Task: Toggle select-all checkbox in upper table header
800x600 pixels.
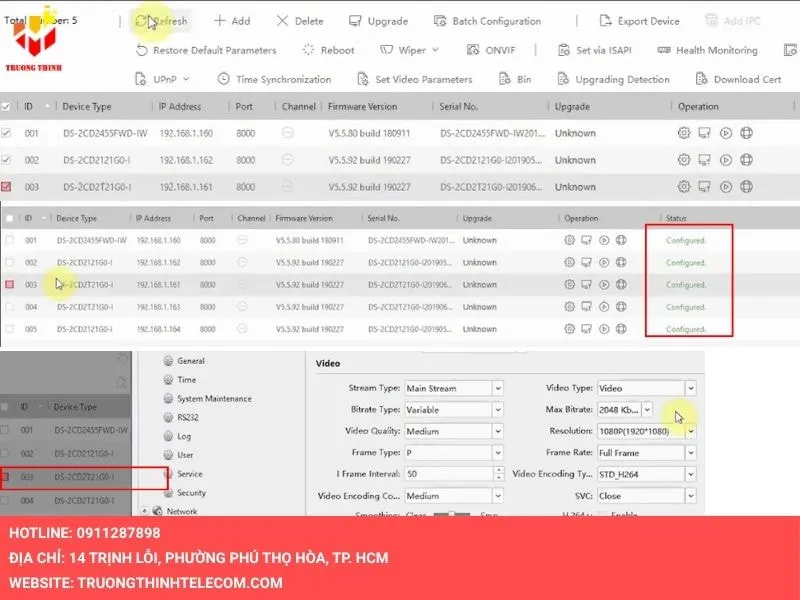Action: [x=7, y=106]
